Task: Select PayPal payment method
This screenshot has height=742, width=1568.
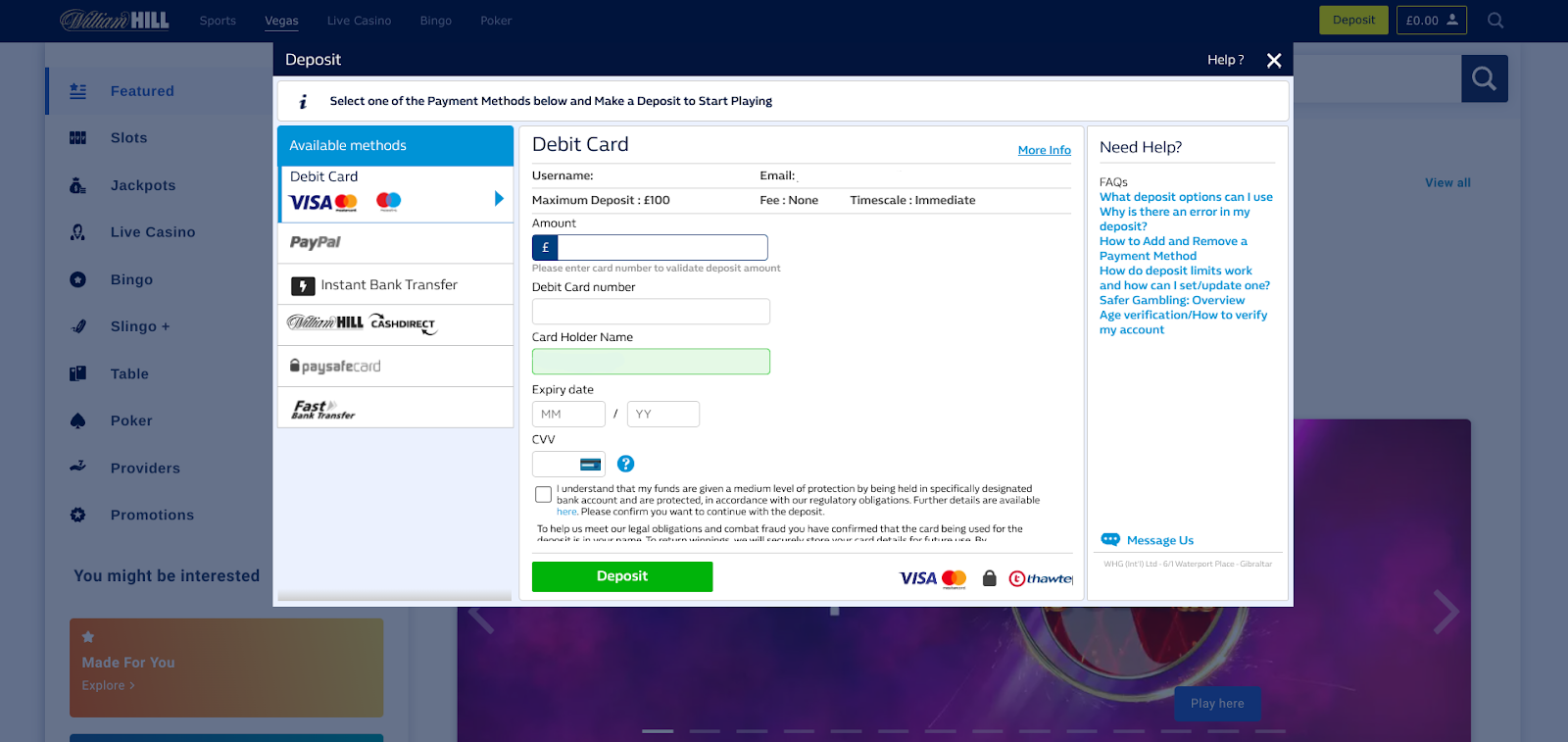Action: [x=396, y=243]
